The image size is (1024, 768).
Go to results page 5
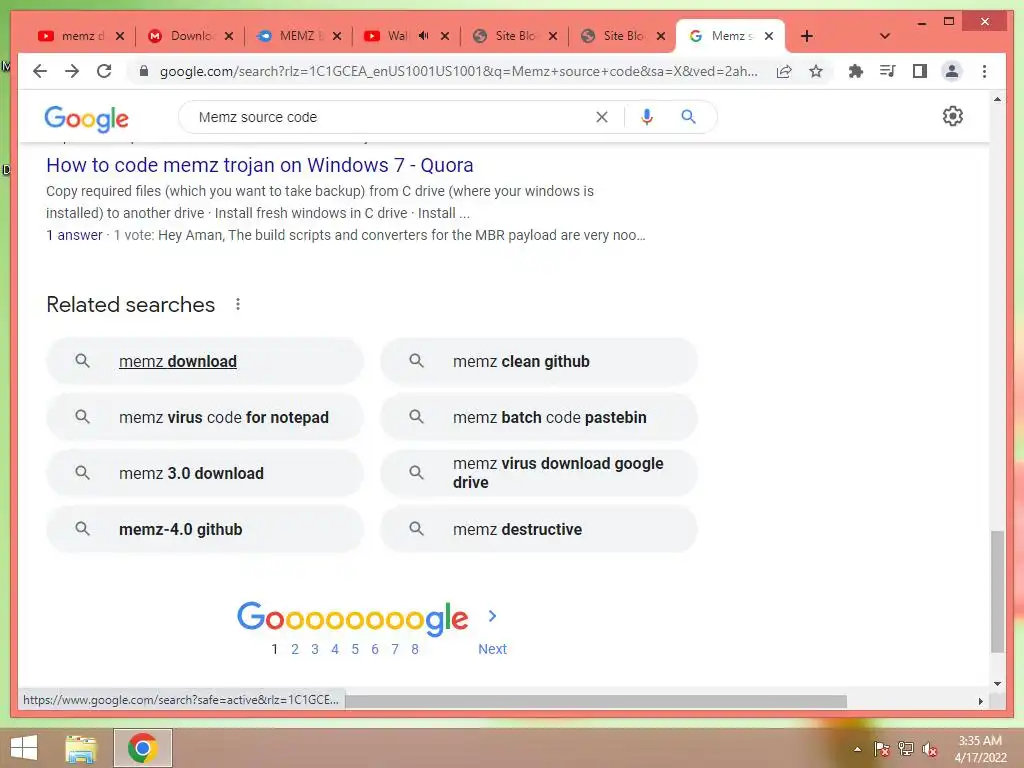coord(355,649)
